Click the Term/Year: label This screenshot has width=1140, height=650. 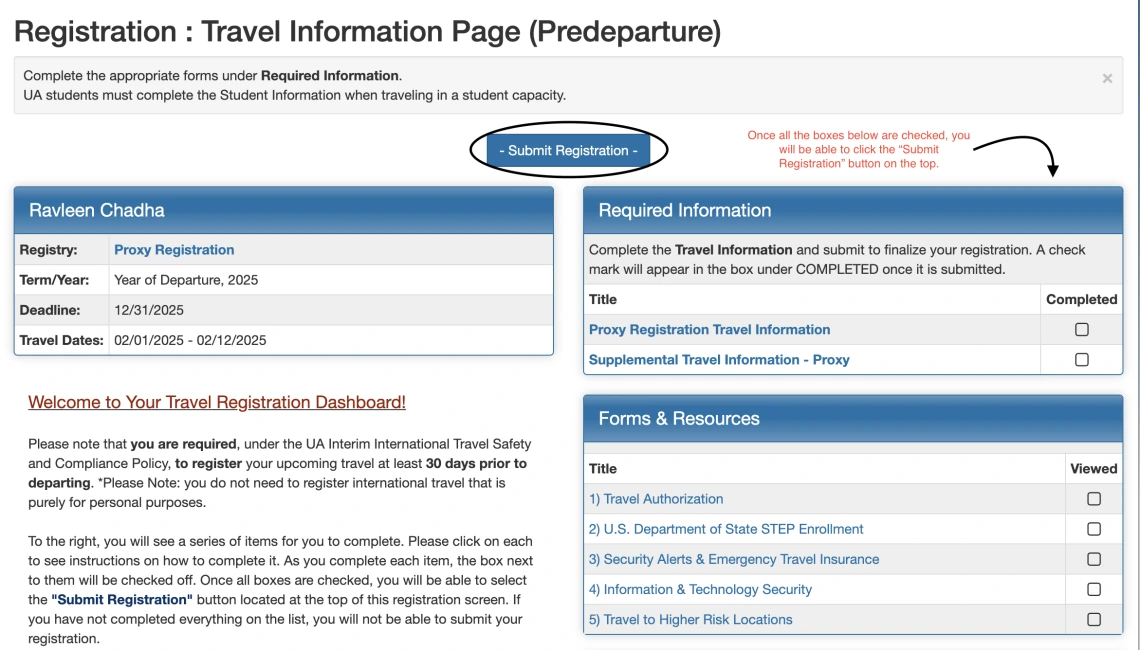pyautogui.click(x=55, y=280)
